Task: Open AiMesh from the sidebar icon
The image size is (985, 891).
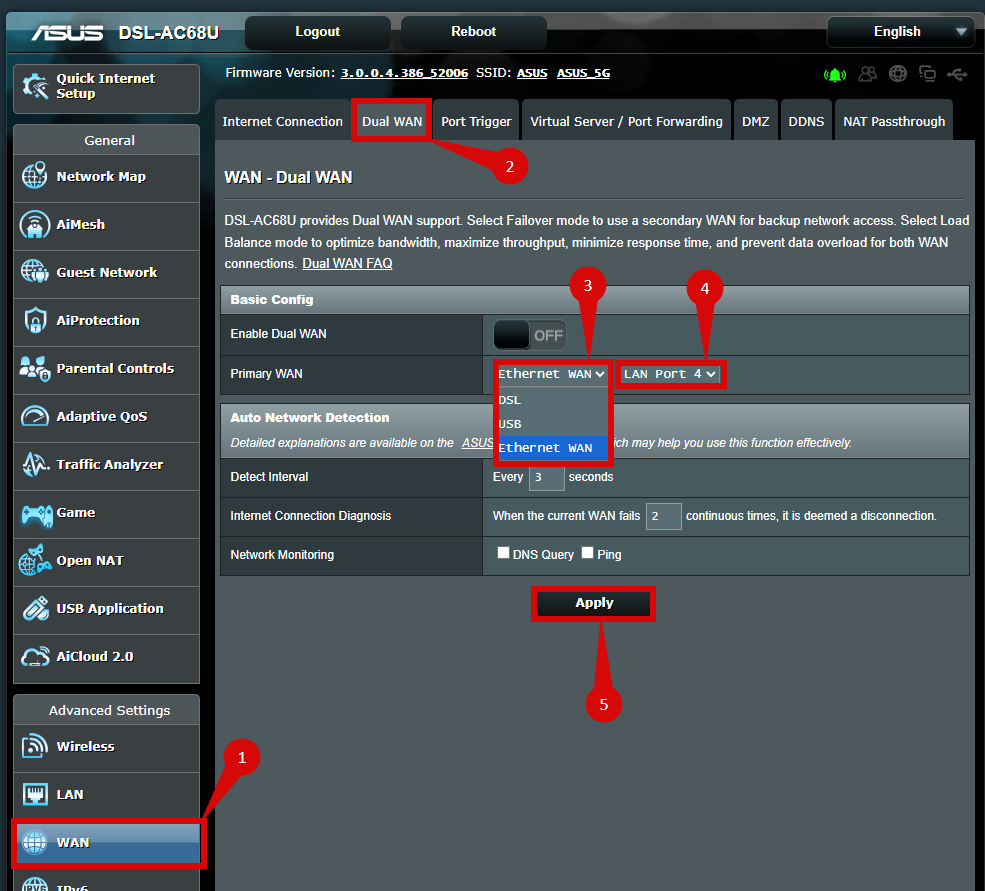Action: pyautogui.click(x=35, y=225)
